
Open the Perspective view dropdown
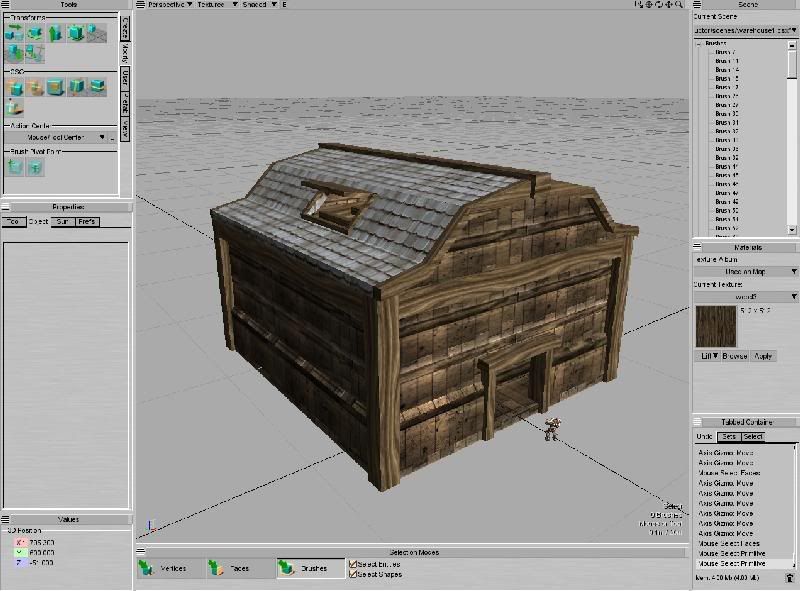coord(162,5)
